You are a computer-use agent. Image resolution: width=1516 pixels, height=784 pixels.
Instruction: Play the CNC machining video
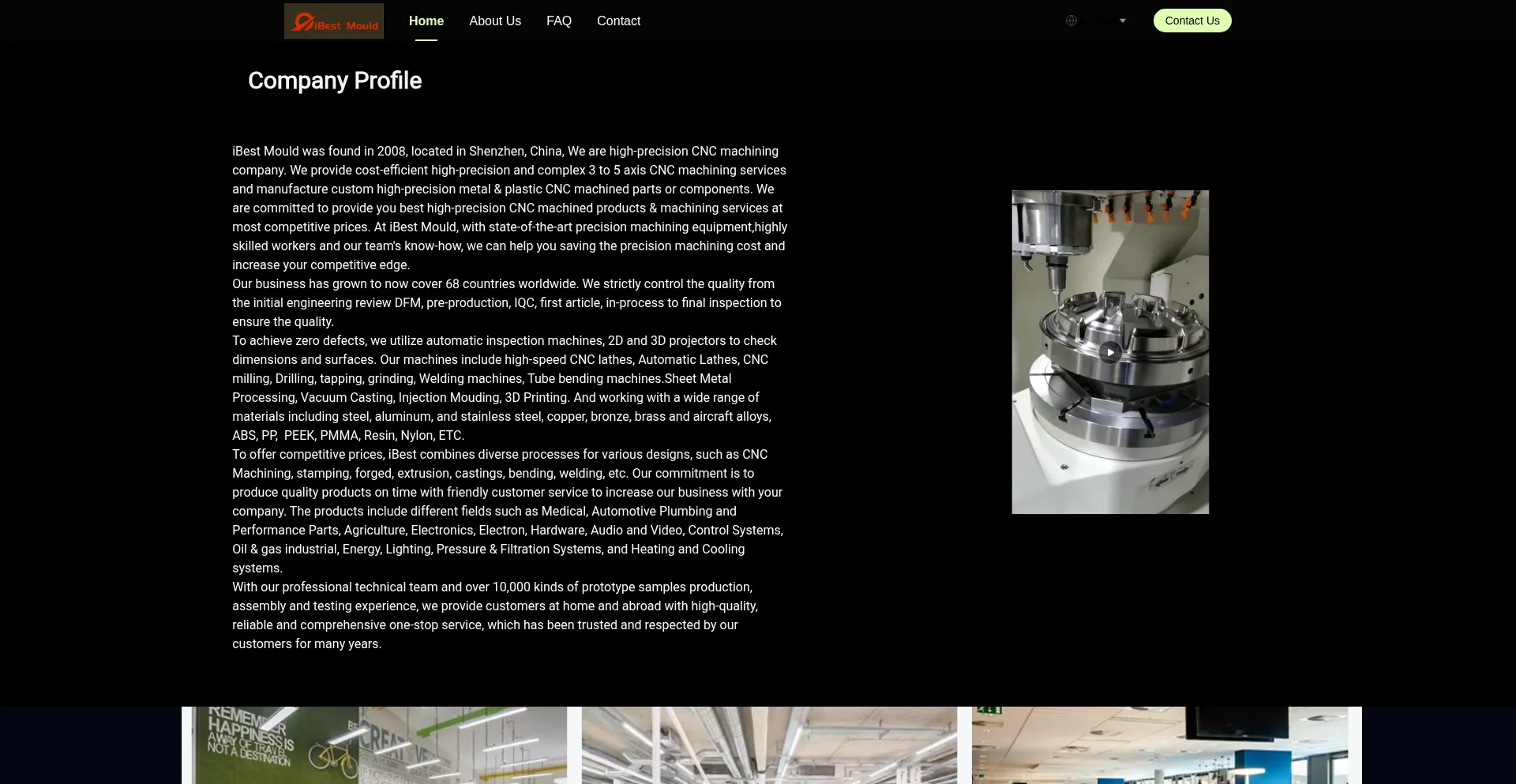click(1110, 352)
